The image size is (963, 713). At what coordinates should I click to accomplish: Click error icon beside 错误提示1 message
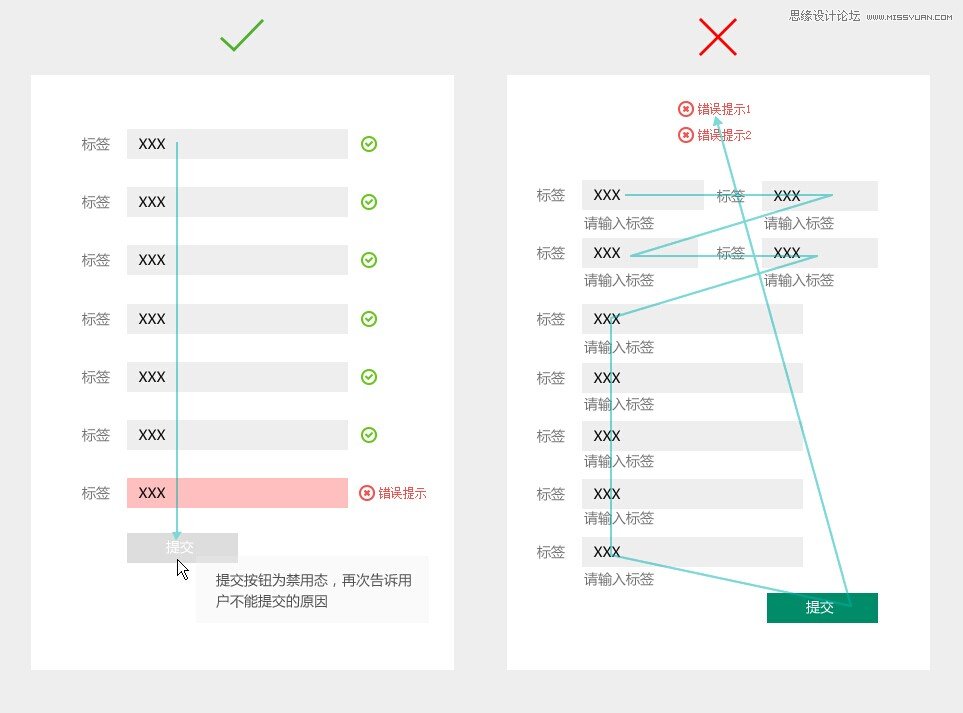(x=685, y=109)
